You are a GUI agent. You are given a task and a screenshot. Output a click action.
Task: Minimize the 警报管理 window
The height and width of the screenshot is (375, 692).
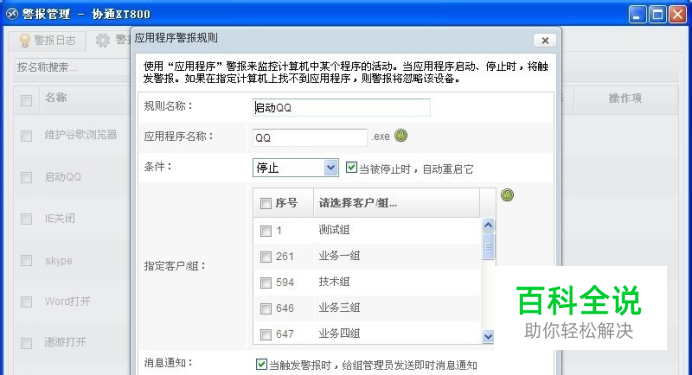tap(637, 14)
